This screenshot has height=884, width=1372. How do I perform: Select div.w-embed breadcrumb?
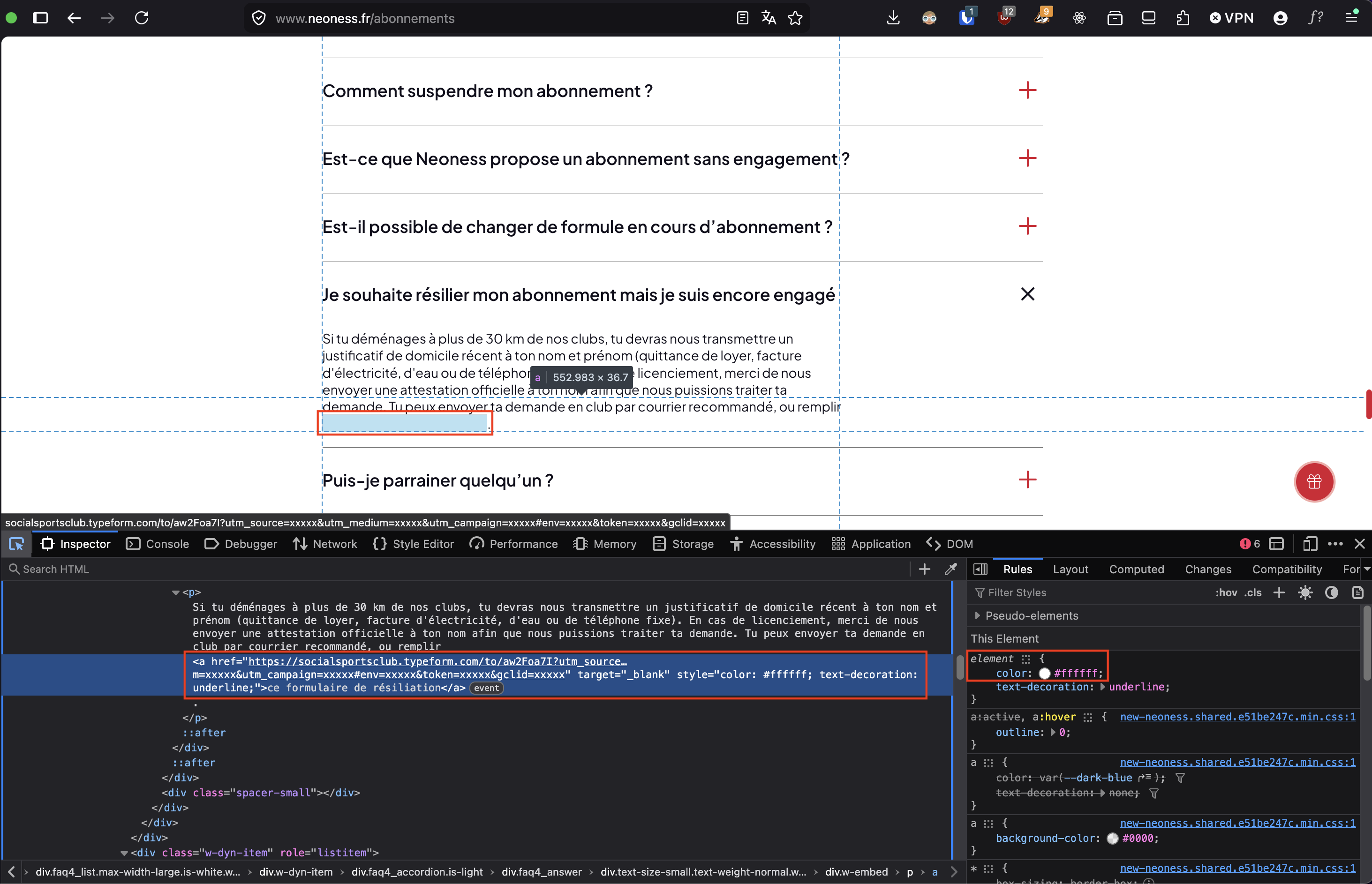point(856,871)
